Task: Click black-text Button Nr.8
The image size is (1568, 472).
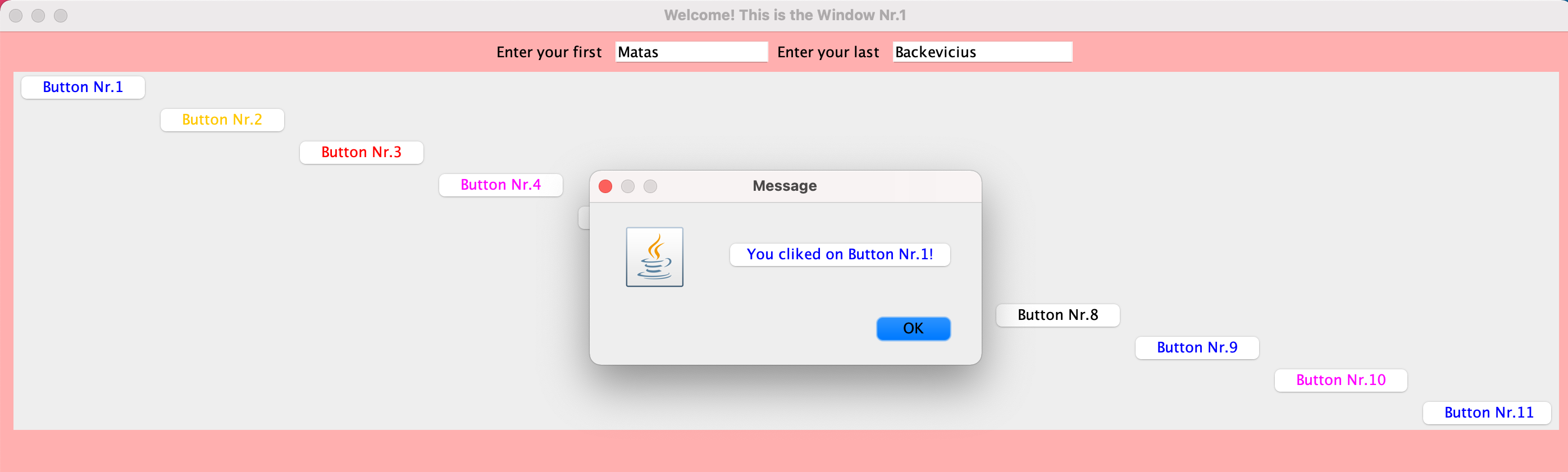Action: click(1058, 315)
